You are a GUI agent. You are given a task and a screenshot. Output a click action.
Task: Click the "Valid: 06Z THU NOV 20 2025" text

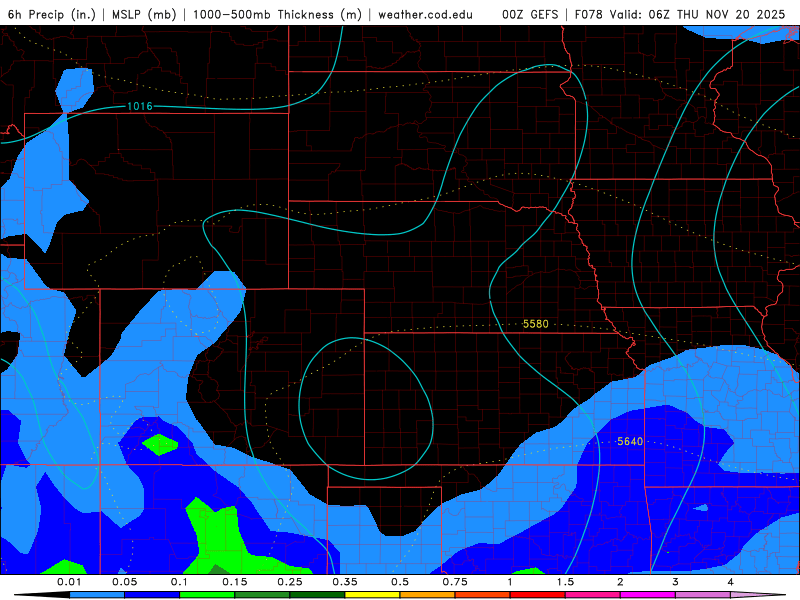[x=696, y=14]
